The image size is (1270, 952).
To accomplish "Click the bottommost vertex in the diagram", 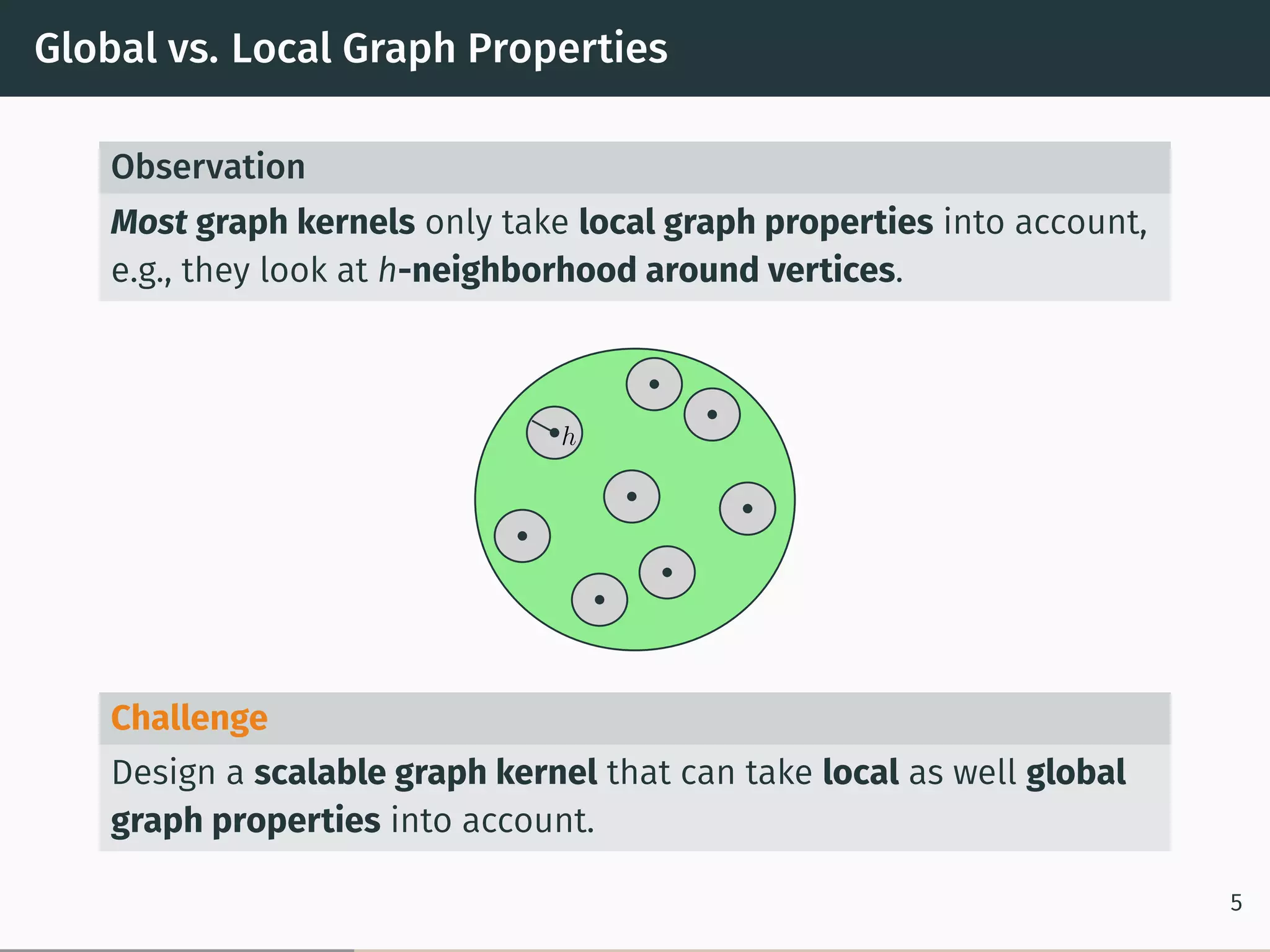I will (600, 599).
